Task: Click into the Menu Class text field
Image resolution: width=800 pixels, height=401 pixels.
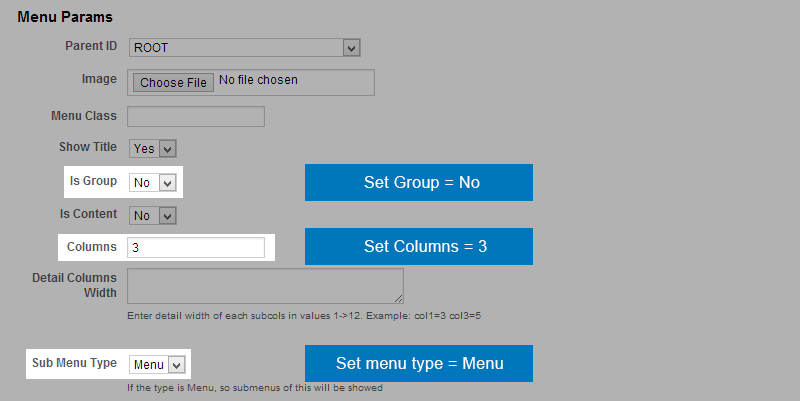Action: [196, 116]
